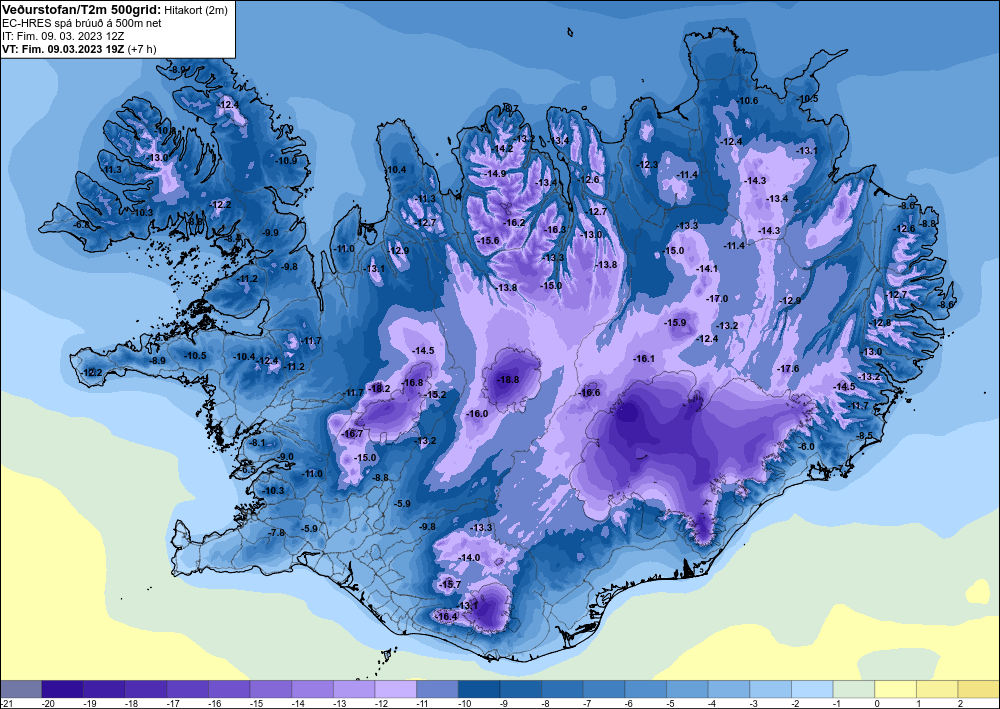Click the -10.9 temperature label
This screenshot has height=709, width=1000.
(286, 161)
